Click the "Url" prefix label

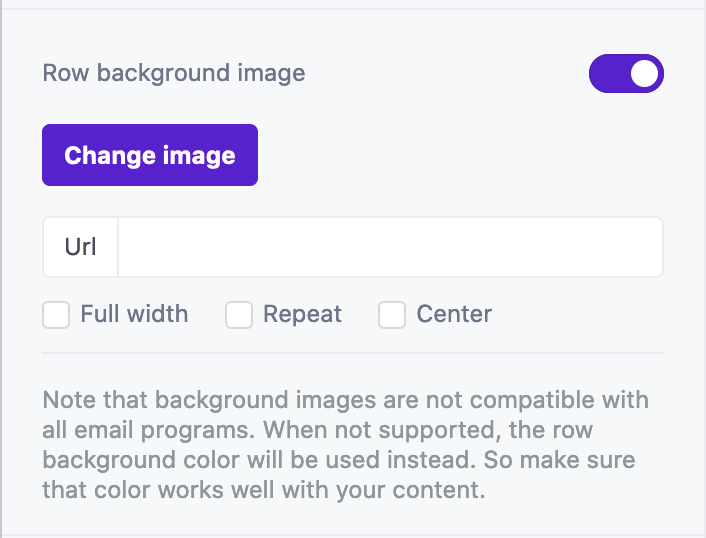[80, 247]
